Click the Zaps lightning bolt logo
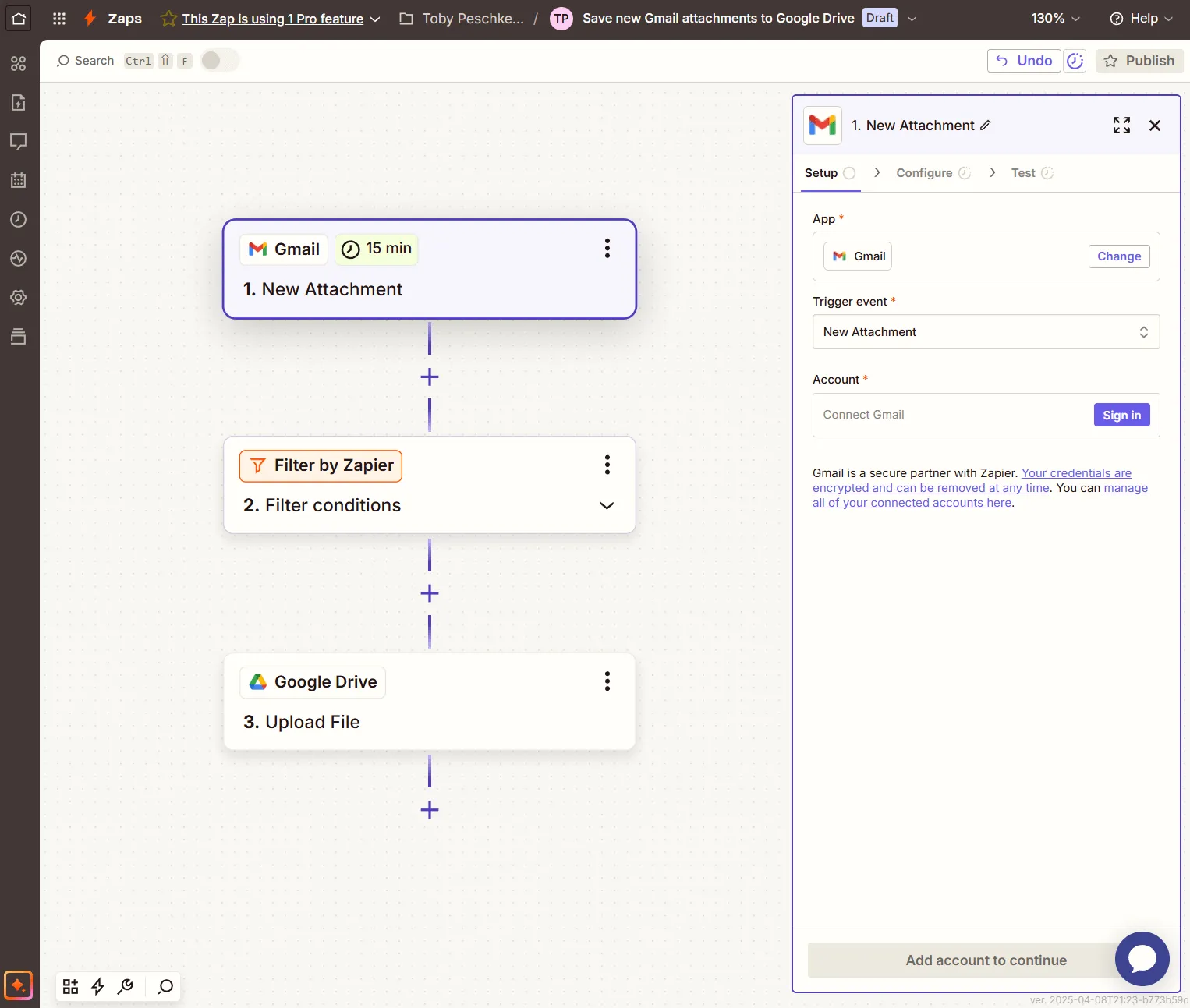 (x=90, y=18)
